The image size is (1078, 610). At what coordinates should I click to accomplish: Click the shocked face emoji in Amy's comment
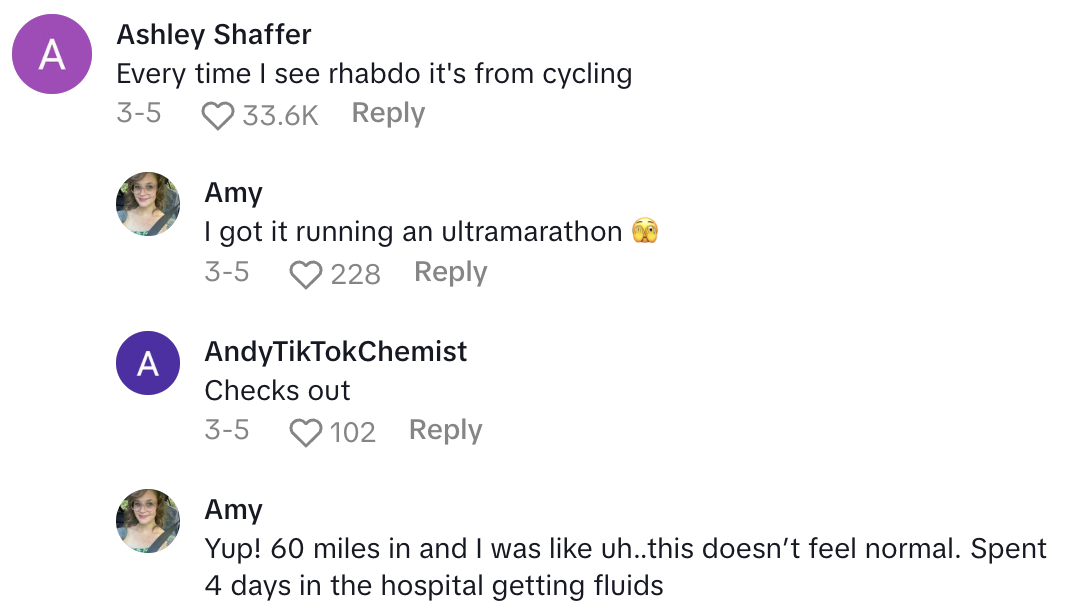pyautogui.click(x=645, y=233)
